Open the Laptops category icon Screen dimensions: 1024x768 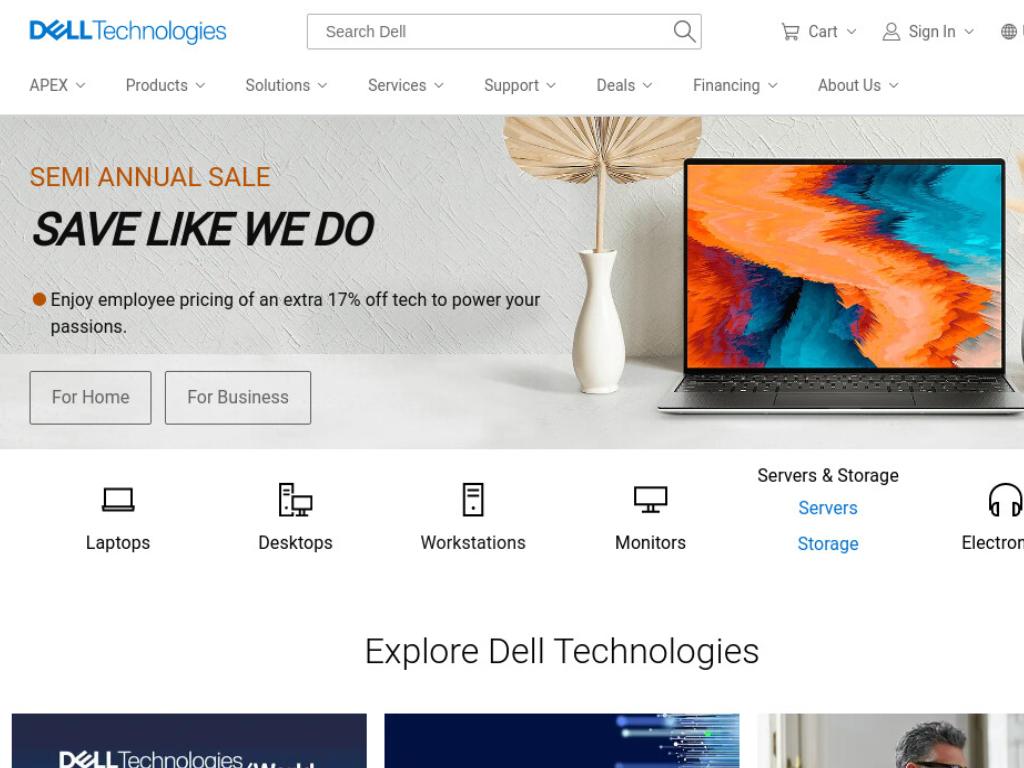(118, 500)
